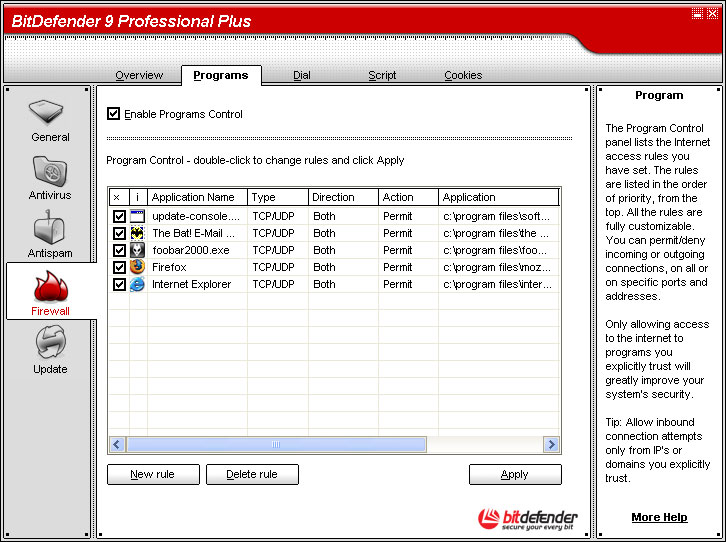
Task: Sort by Action column header
Action: (x=408, y=197)
